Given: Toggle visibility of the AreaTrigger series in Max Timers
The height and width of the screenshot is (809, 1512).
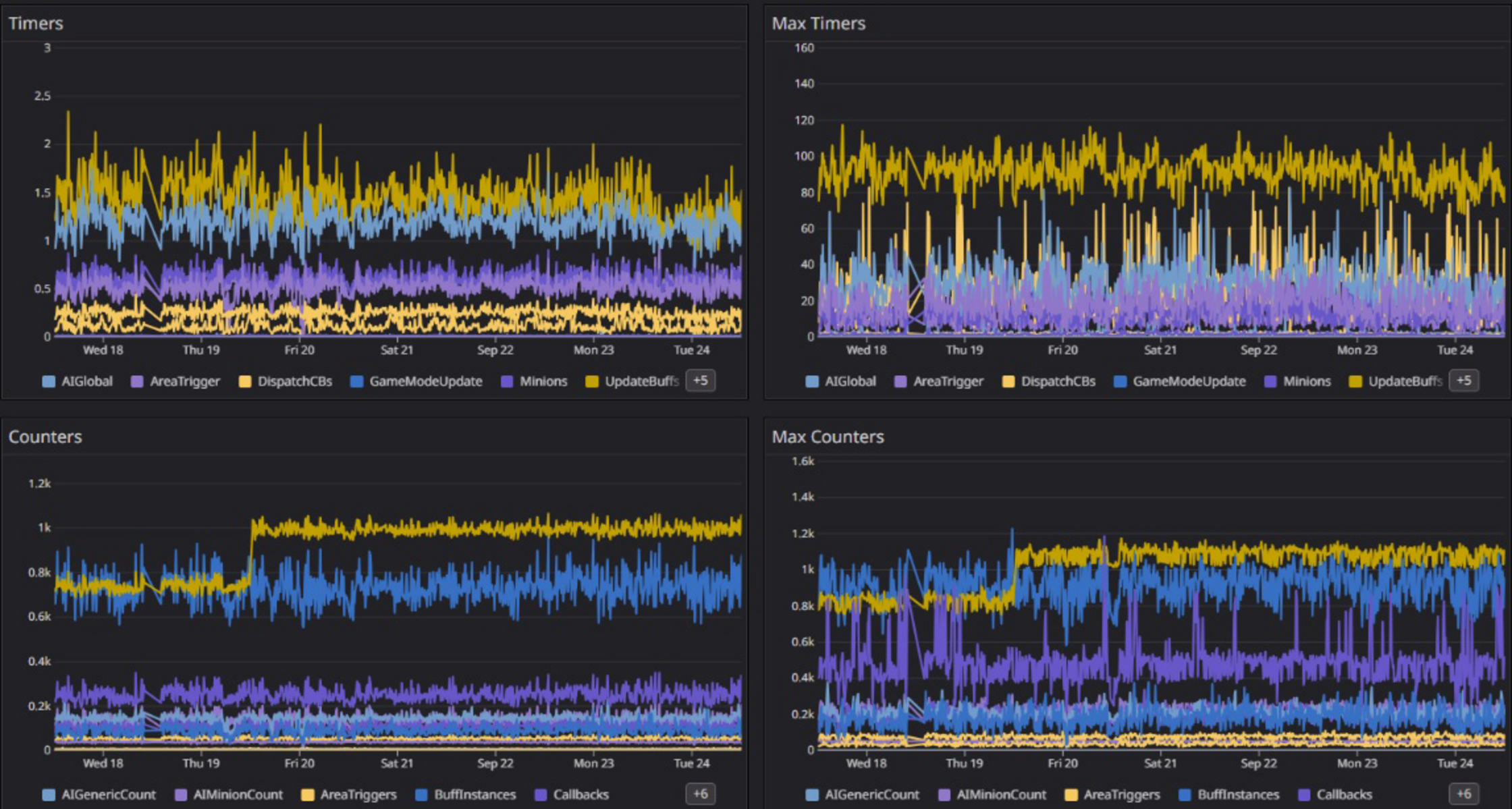Looking at the screenshot, I should pyautogui.click(x=938, y=381).
